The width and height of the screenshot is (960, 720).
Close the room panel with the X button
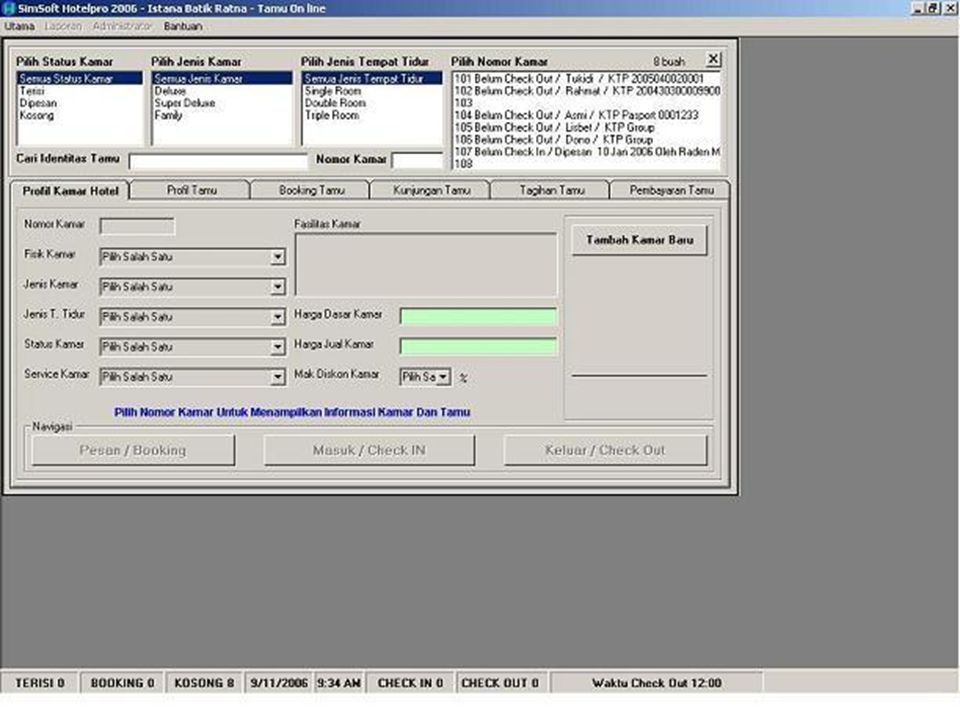point(713,59)
